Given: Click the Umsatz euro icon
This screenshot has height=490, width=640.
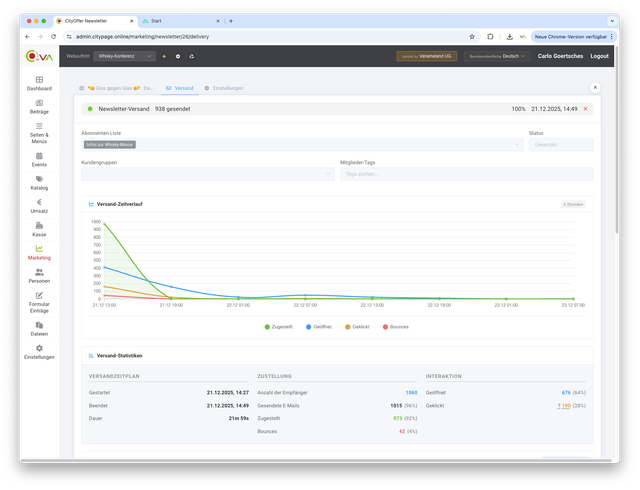Looking at the screenshot, I should pos(39,203).
